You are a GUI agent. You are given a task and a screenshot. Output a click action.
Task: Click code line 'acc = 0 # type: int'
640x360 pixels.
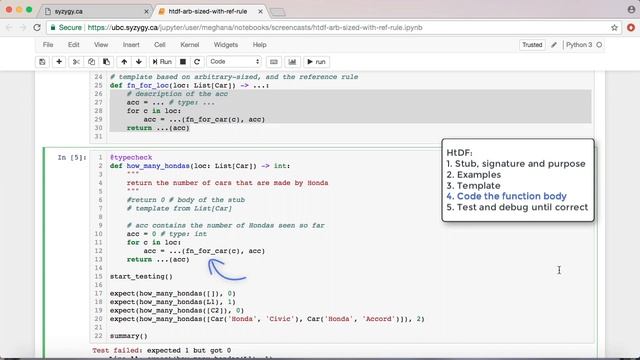(167, 234)
